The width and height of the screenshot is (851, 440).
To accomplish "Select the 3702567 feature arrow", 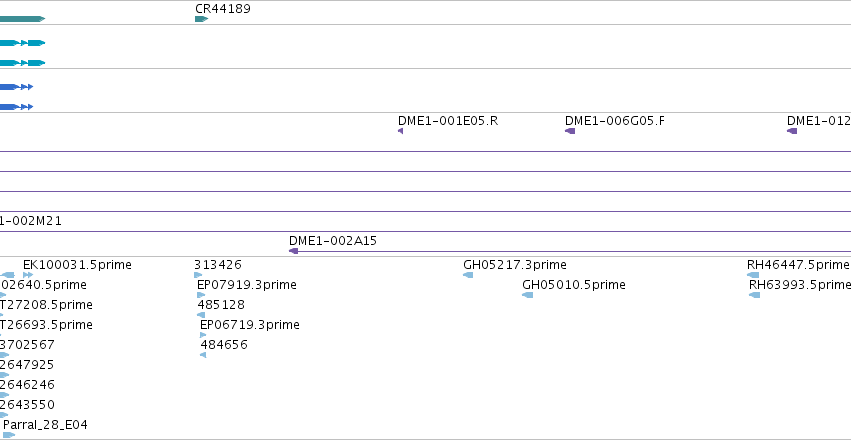I will coord(4,355).
